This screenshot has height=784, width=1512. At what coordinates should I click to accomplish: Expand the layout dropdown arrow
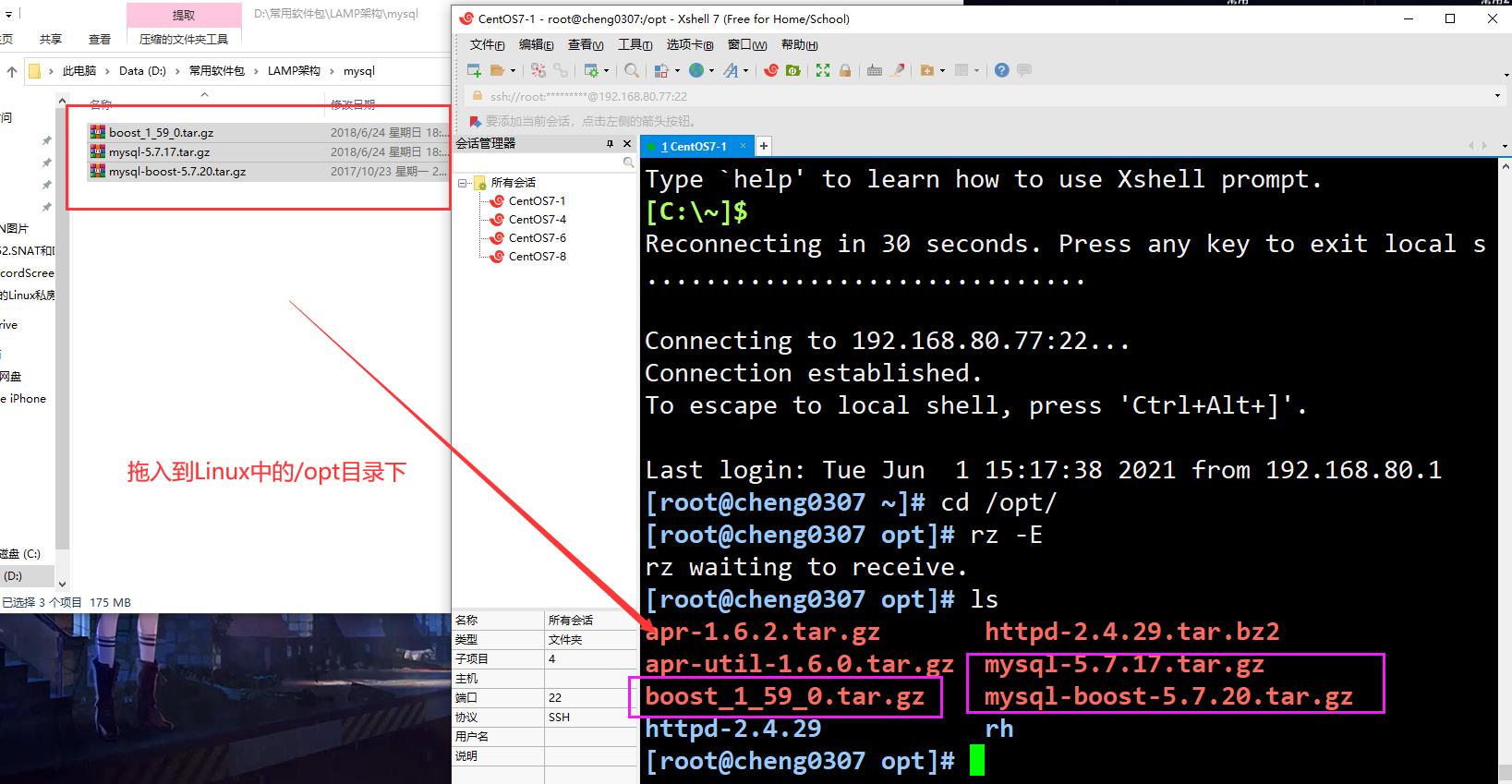(x=977, y=70)
